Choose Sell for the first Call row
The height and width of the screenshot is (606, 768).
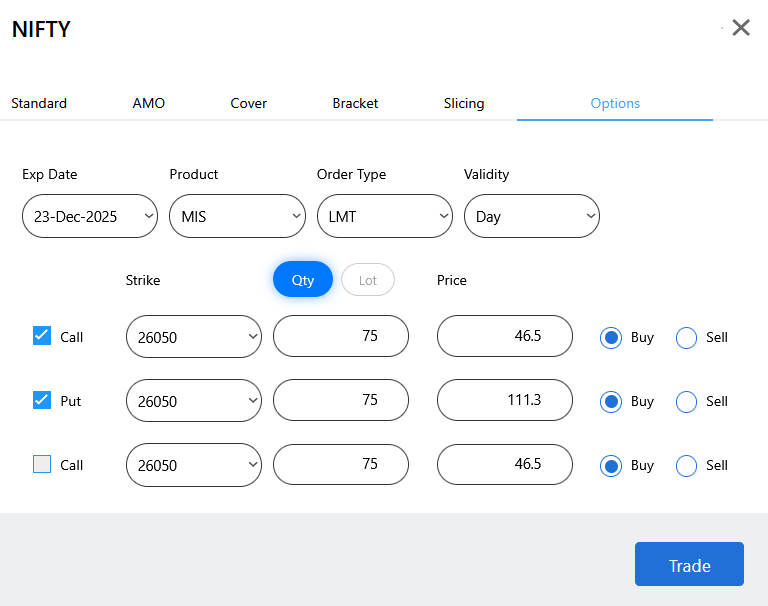tap(687, 337)
